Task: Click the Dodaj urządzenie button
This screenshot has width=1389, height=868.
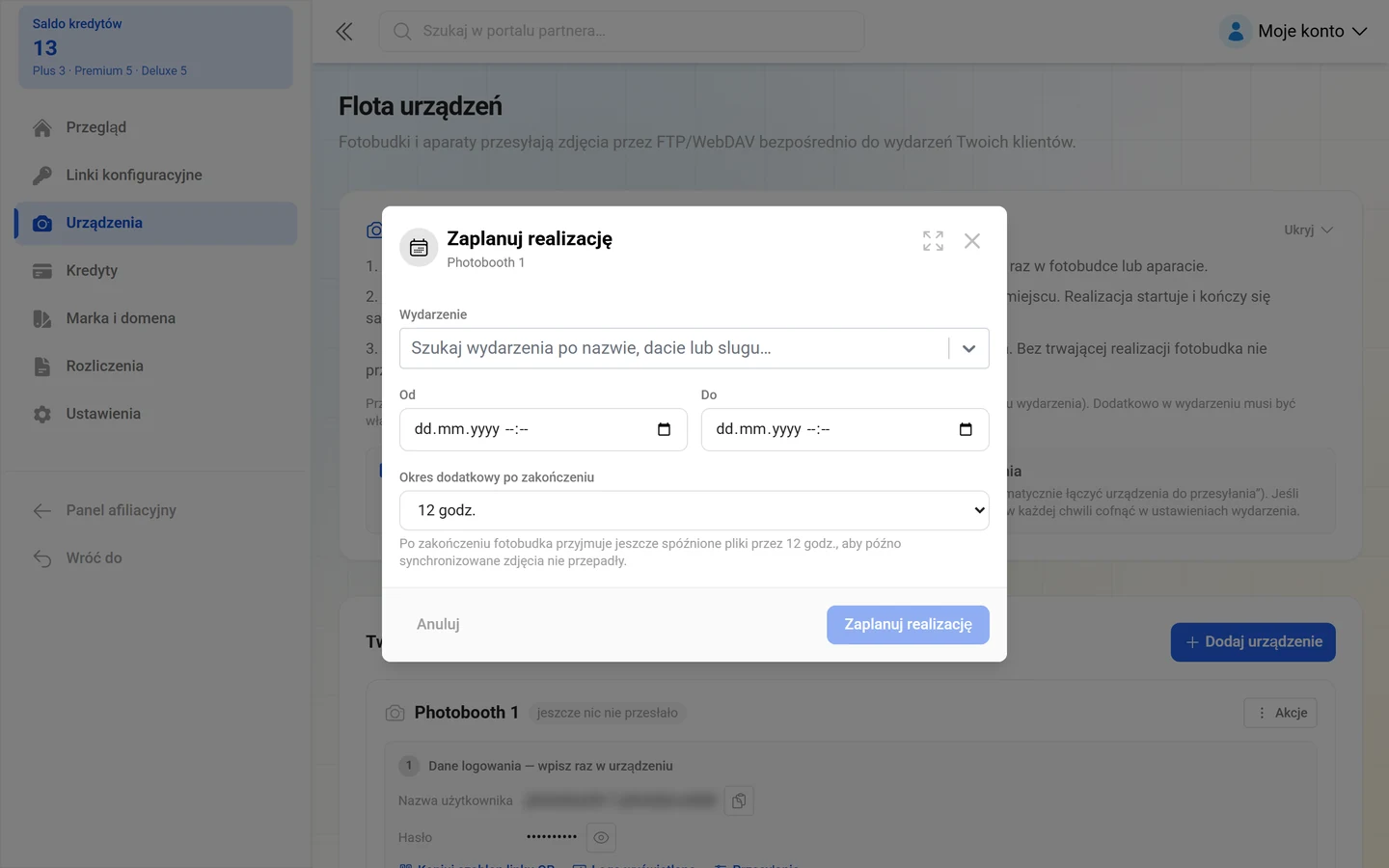Action: tap(1253, 642)
